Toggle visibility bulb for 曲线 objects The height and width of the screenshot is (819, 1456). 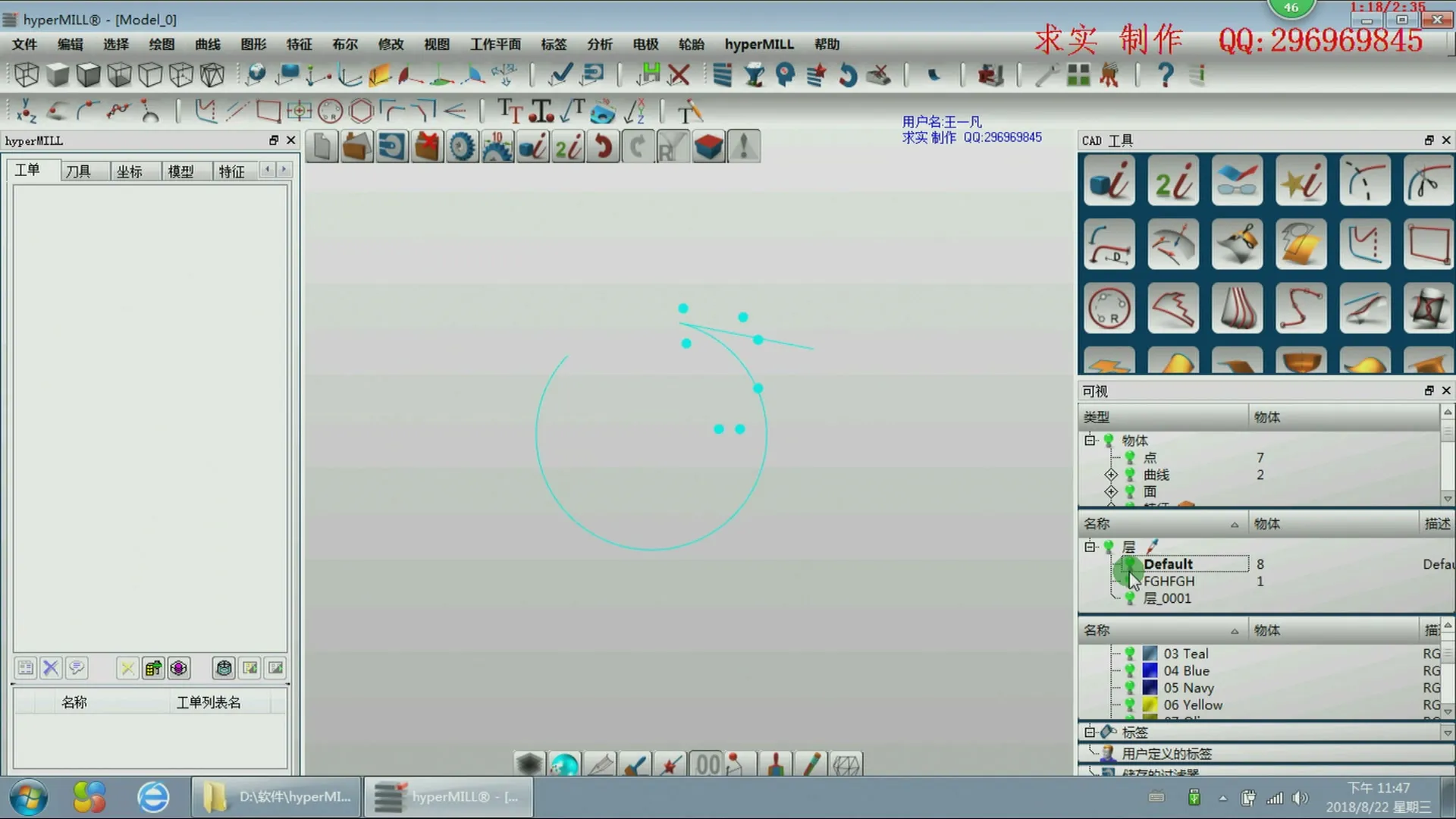1130,475
